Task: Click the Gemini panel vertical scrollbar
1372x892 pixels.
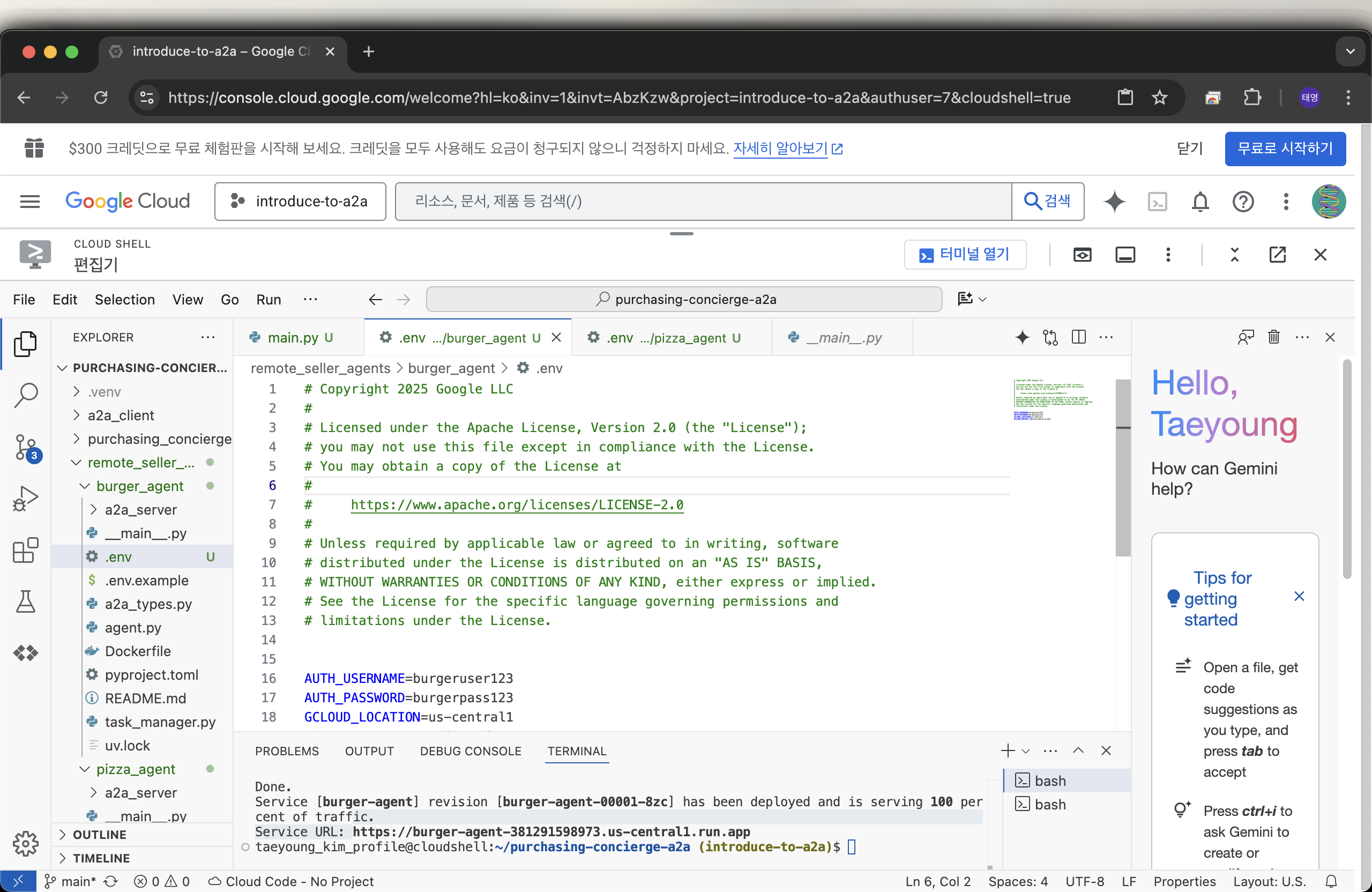Action: click(1347, 468)
